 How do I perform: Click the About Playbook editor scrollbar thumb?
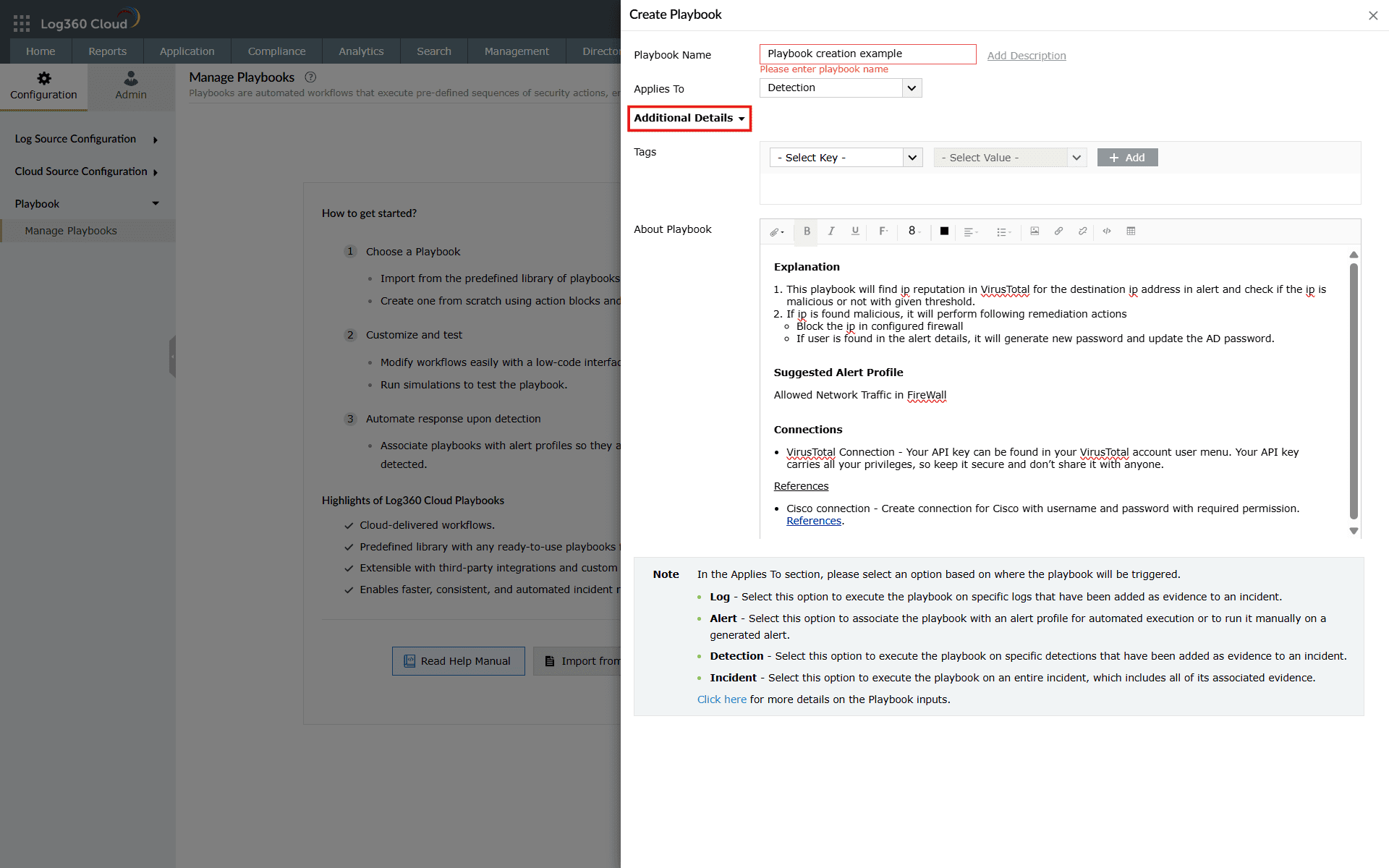pyautogui.click(x=1354, y=391)
